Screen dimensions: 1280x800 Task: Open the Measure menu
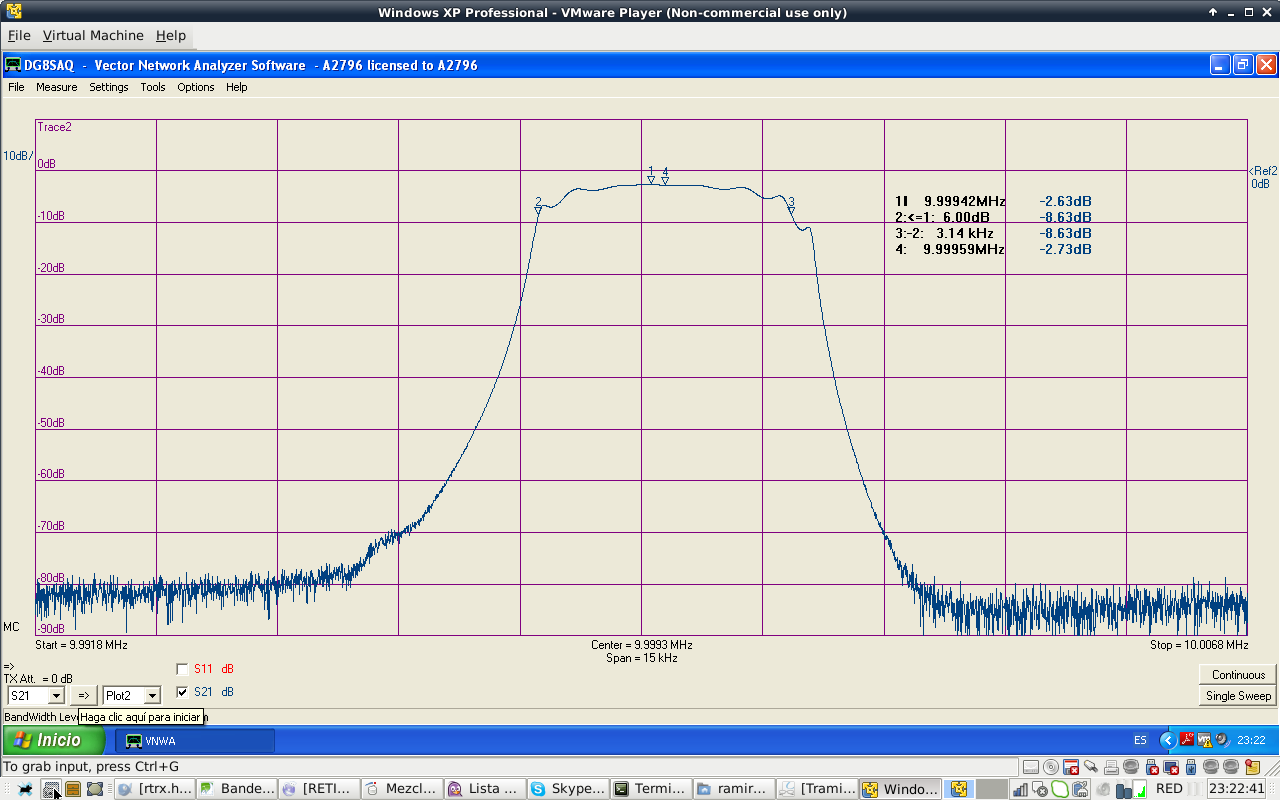point(56,87)
